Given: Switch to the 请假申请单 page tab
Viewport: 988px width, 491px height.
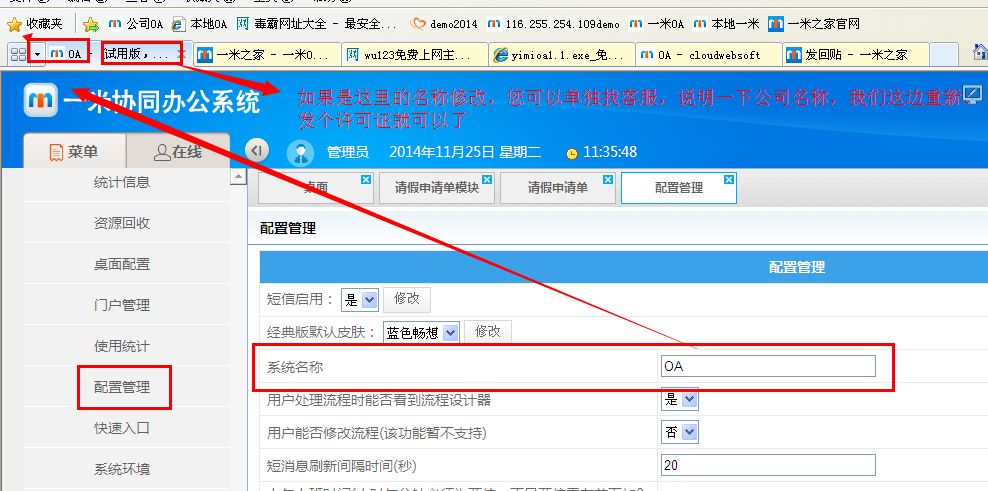Looking at the screenshot, I should [558, 188].
